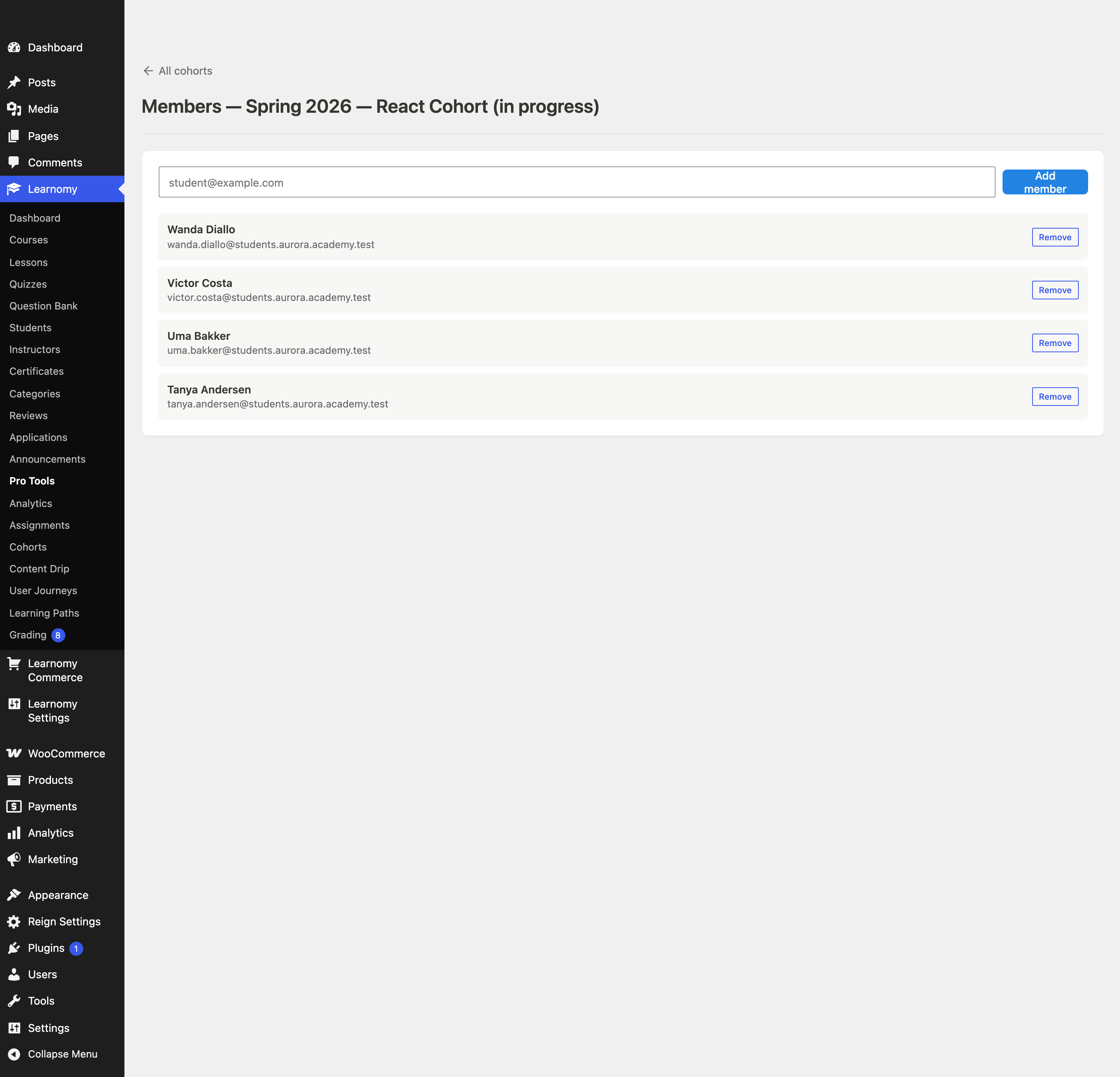Select Pro Tools in Learnomy submenu
Viewport: 1120px width, 1077px height.
pyautogui.click(x=32, y=481)
